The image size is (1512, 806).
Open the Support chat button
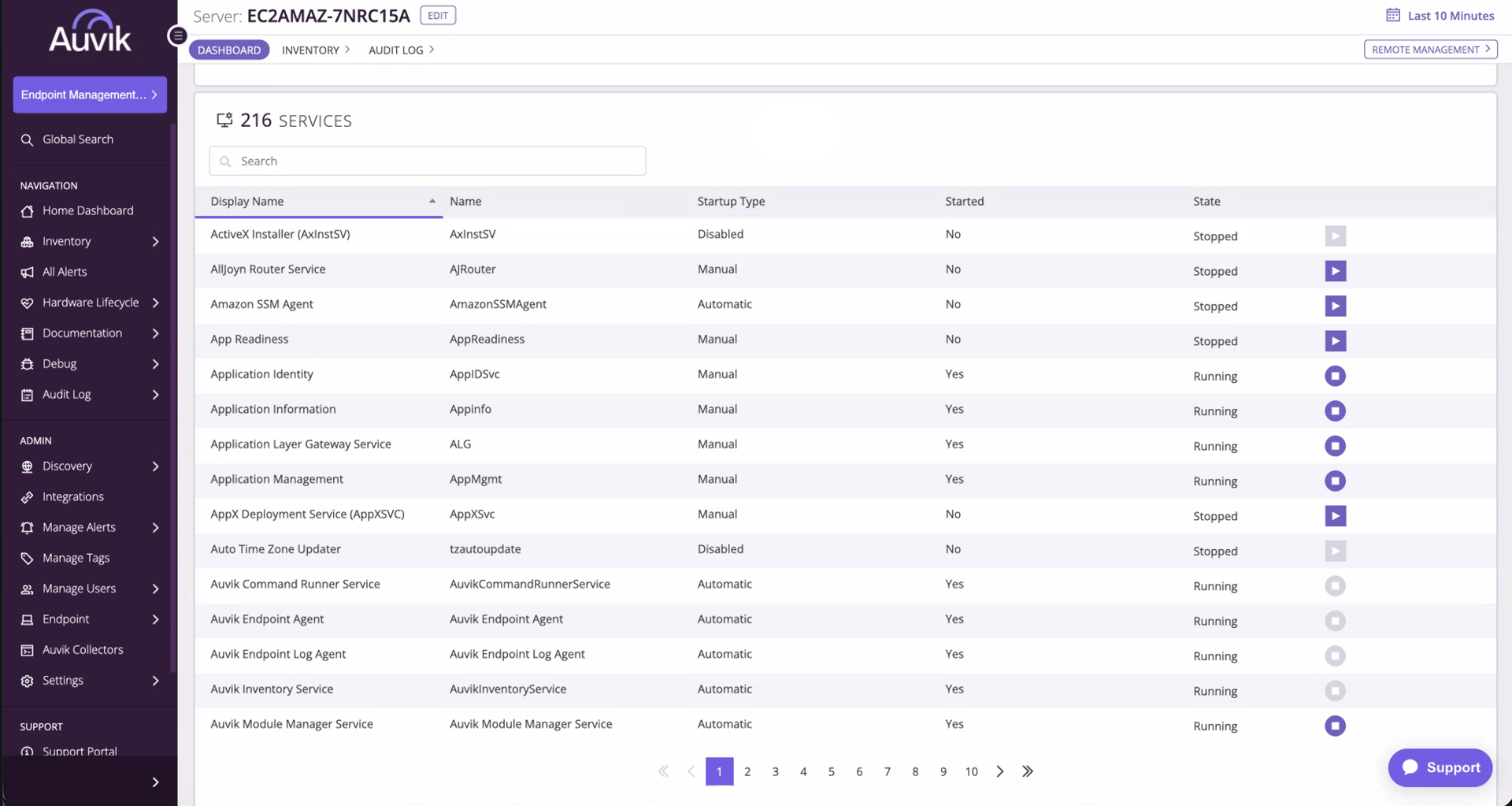tap(1440, 767)
